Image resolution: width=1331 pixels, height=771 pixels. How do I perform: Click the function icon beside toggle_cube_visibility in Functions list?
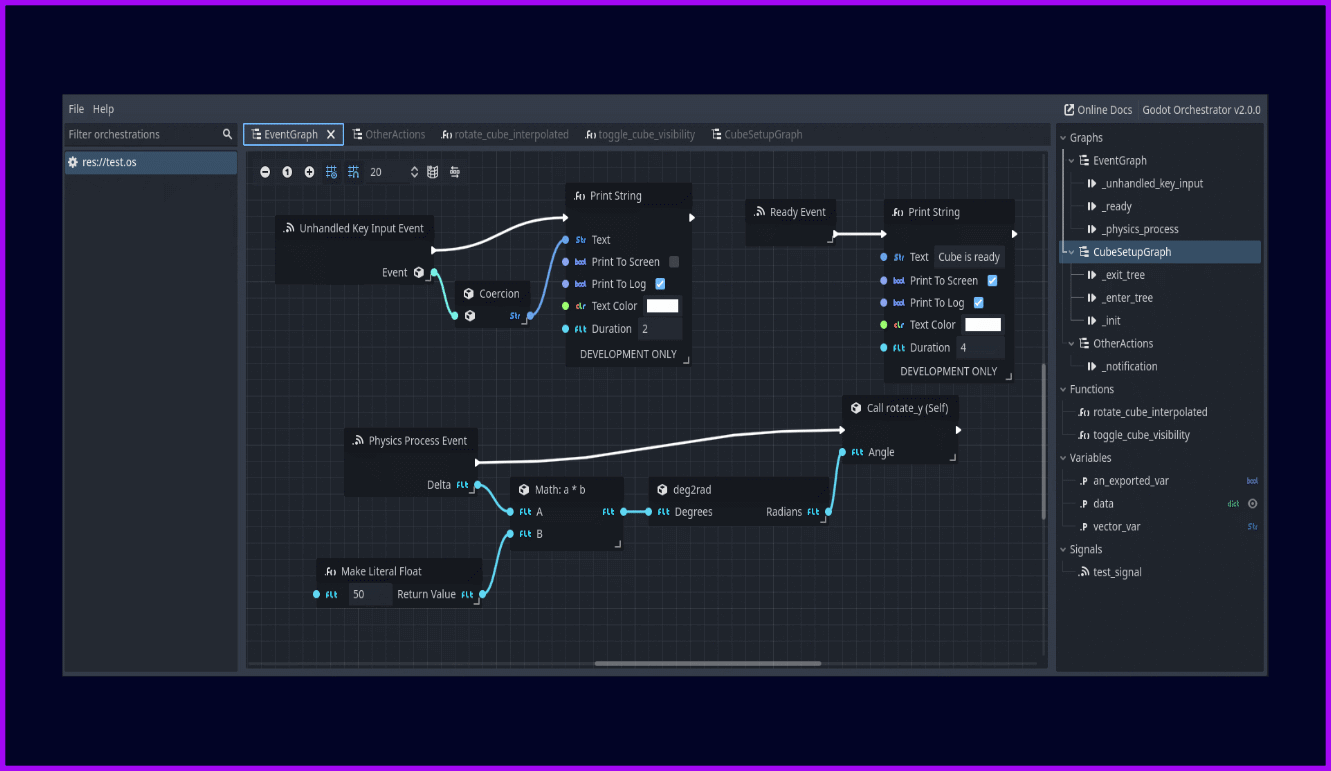coord(1084,435)
